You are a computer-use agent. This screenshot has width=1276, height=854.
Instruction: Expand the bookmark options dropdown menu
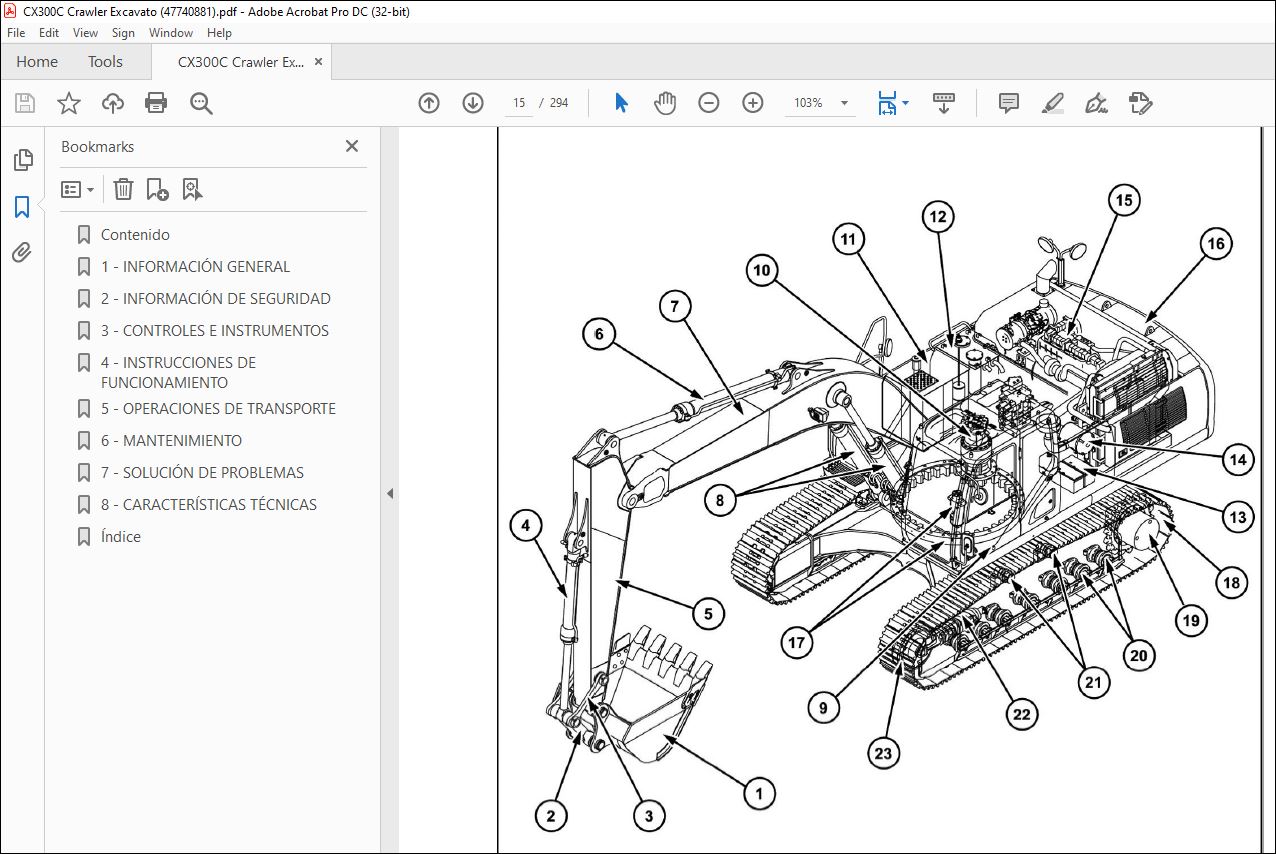78,189
